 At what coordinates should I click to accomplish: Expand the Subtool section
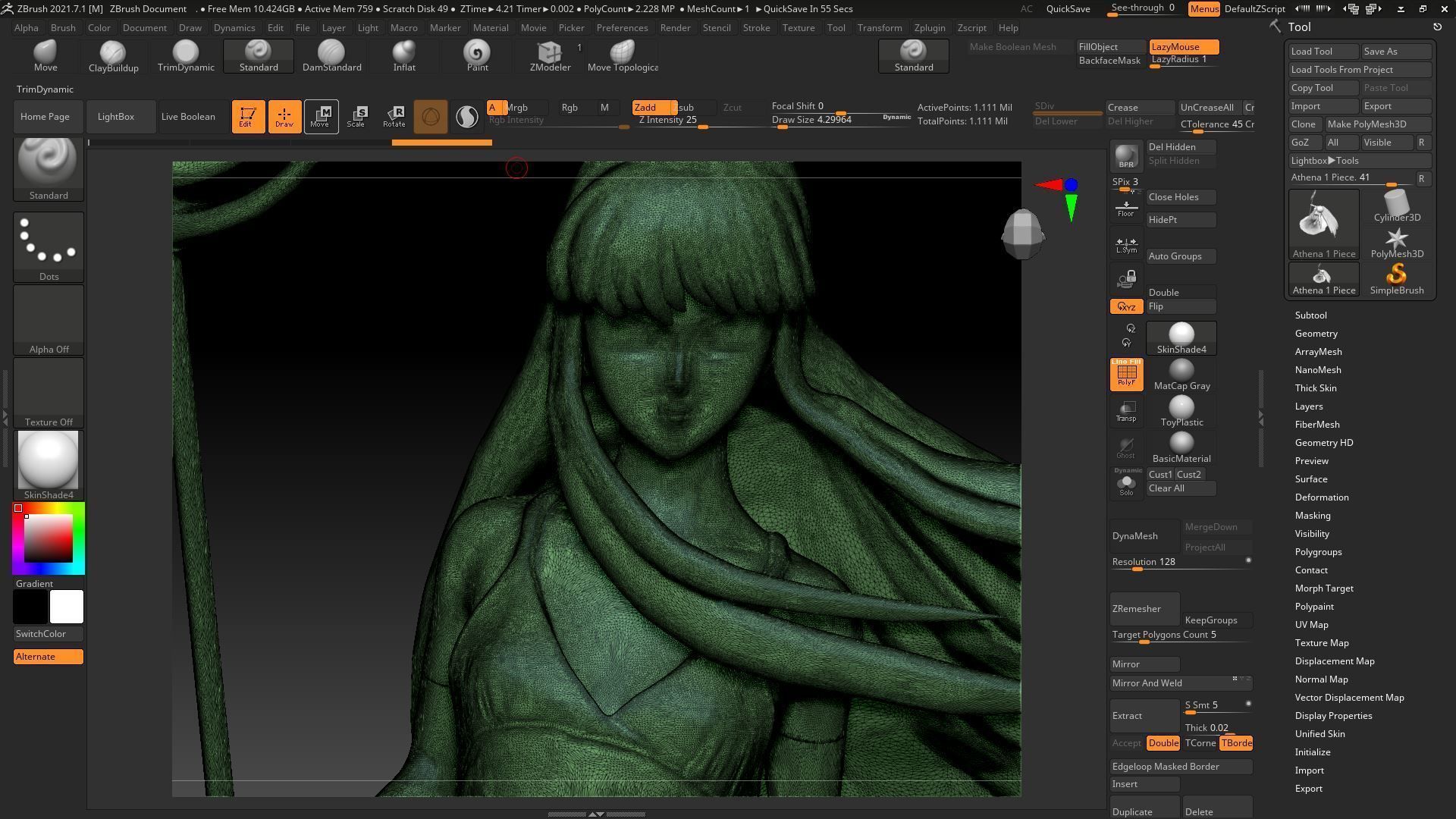click(x=1310, y=315)
